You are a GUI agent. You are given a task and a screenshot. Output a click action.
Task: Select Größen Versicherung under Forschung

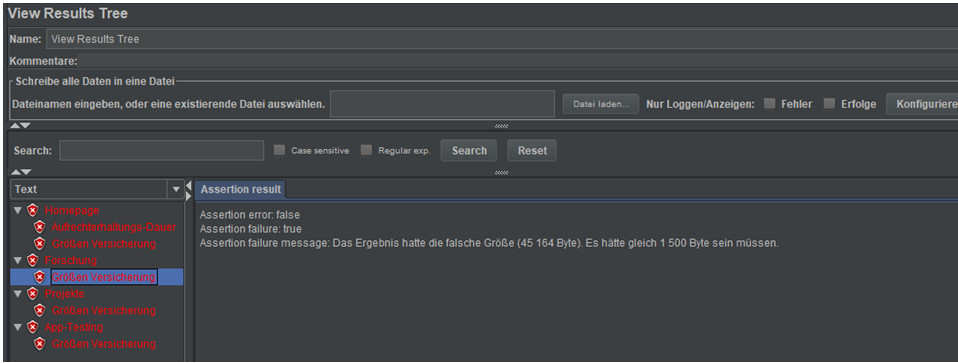point(104,277)
